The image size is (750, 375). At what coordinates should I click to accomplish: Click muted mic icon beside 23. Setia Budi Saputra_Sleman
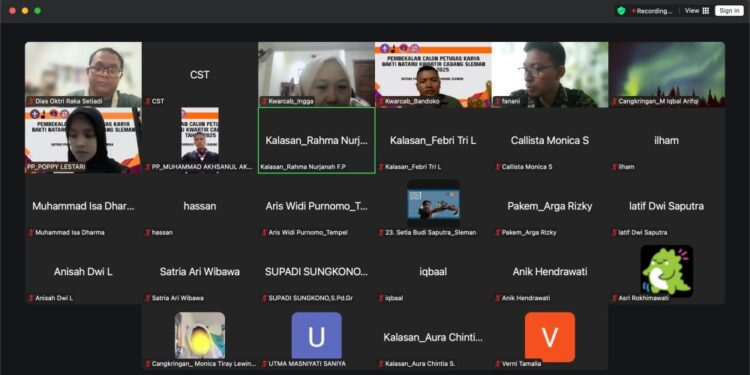(381, 232)
